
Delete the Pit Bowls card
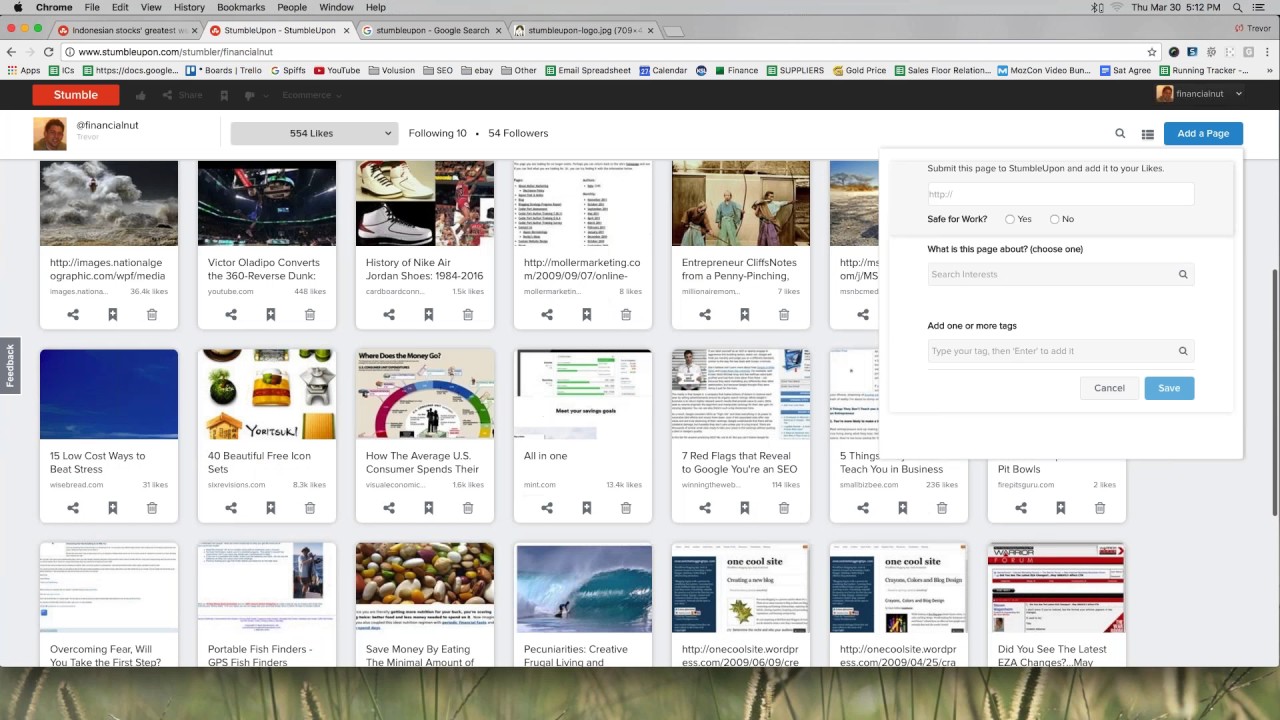point(1100,508)
